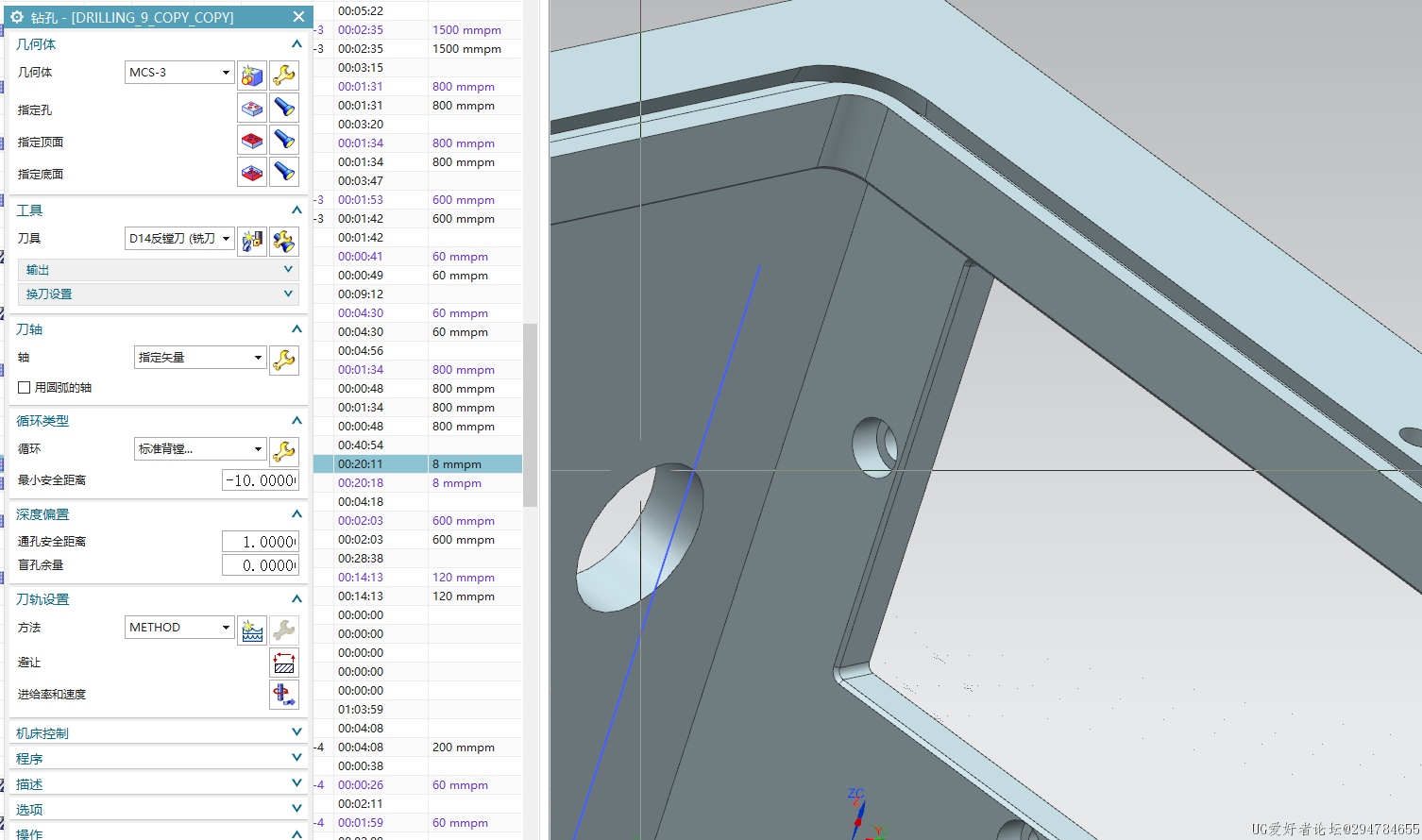Open feeds and speeds icon for 进给率和速度
The image size is (1422, 840).
[284, 695]
